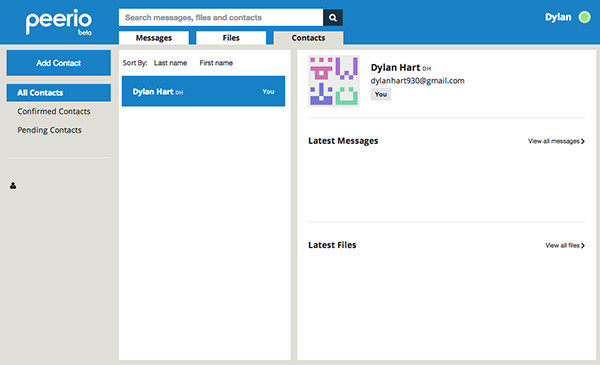This screenshot has width=600, height=365.
Task: Click the email dylanhart930@gmail.com
Action: (x=417, y=81)
